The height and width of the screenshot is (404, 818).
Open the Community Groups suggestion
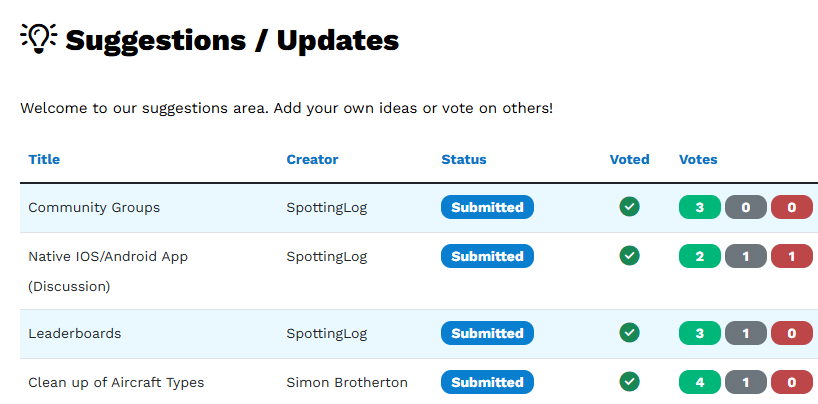click(94, 207)
